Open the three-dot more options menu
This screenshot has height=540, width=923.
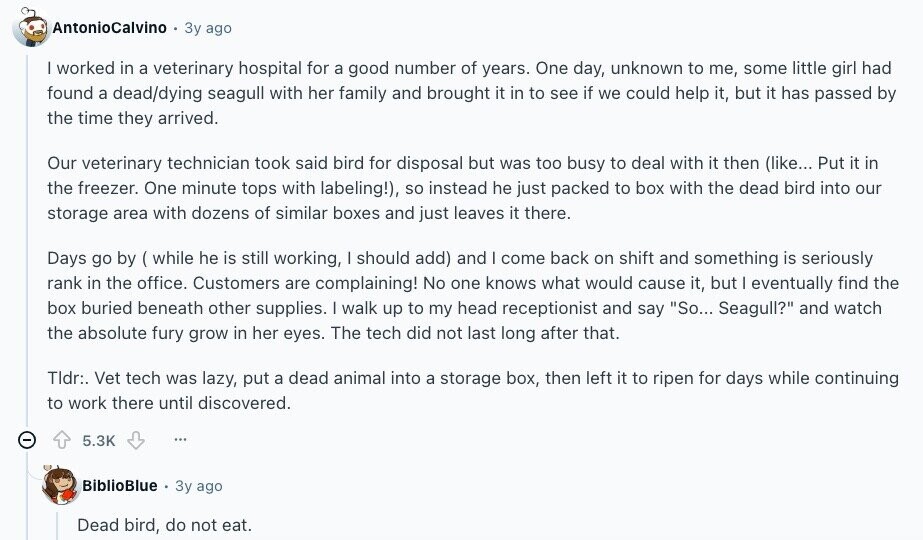tap(180, 440)
